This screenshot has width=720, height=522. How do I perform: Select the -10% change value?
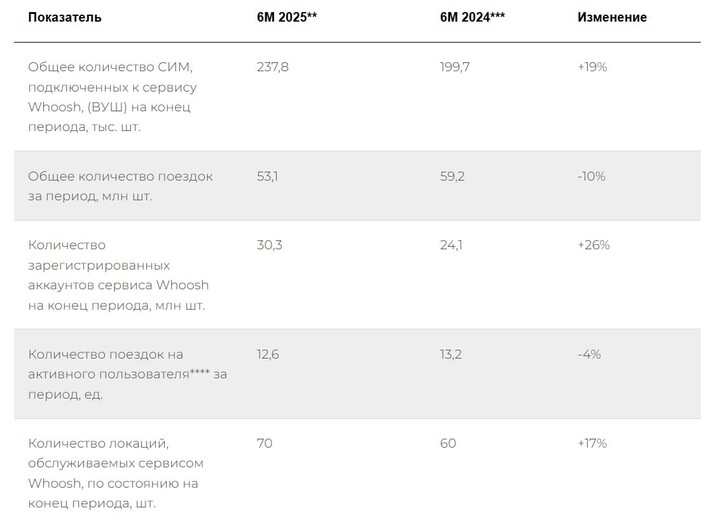591,176
